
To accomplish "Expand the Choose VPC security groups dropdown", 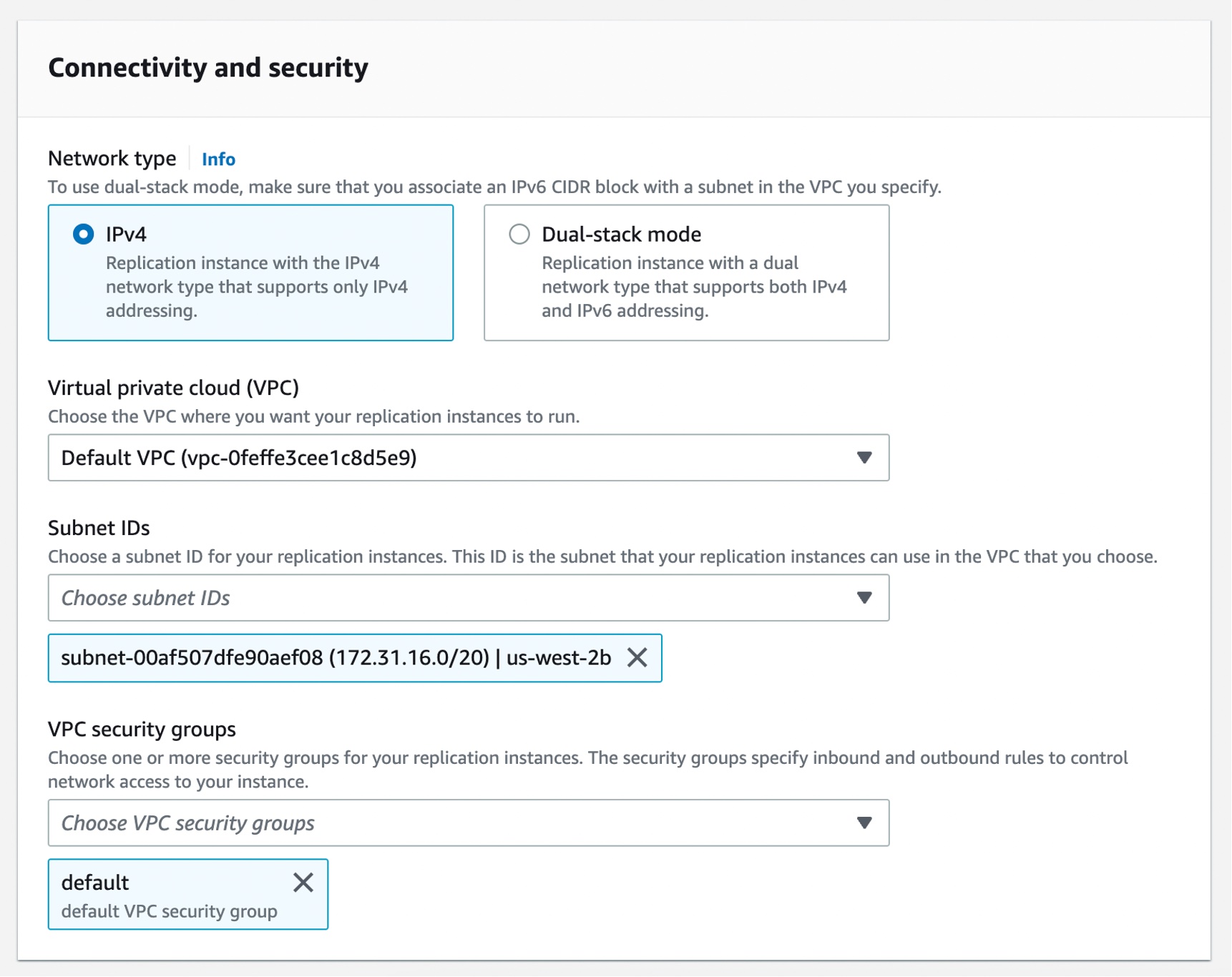I will 469,823.
